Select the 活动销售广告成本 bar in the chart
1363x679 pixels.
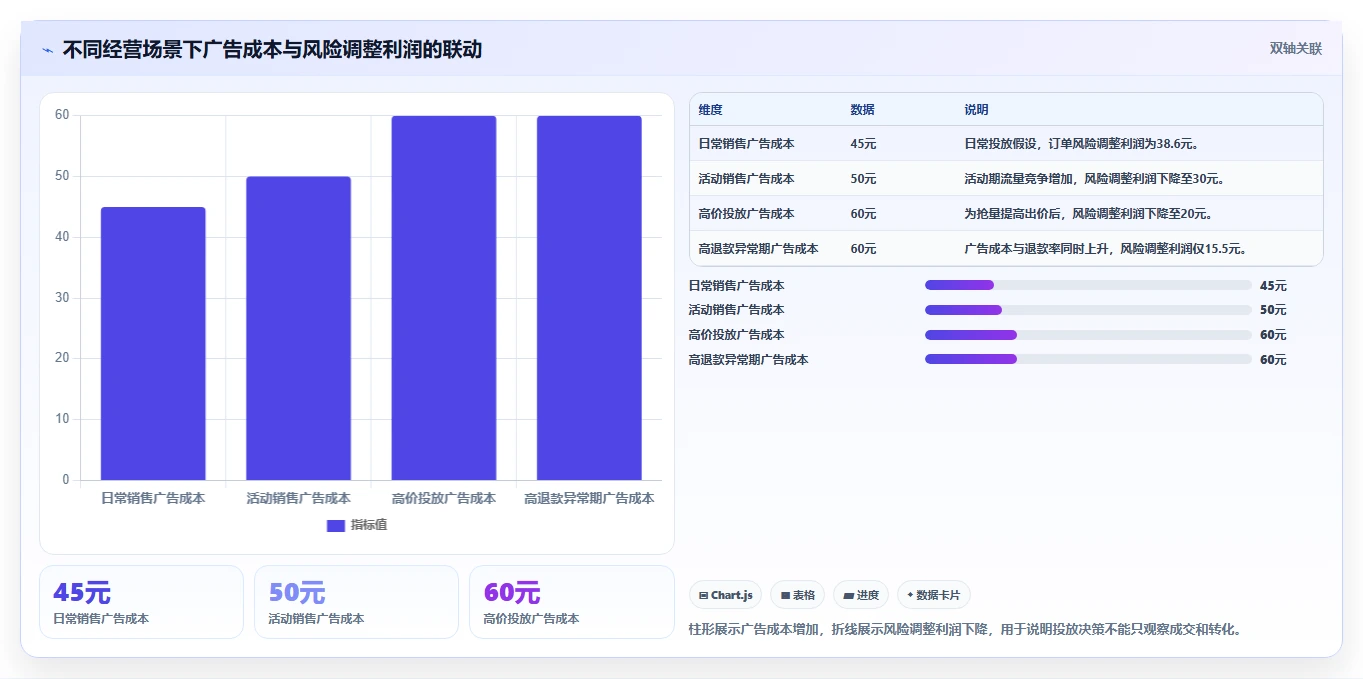tap(298, 328)
